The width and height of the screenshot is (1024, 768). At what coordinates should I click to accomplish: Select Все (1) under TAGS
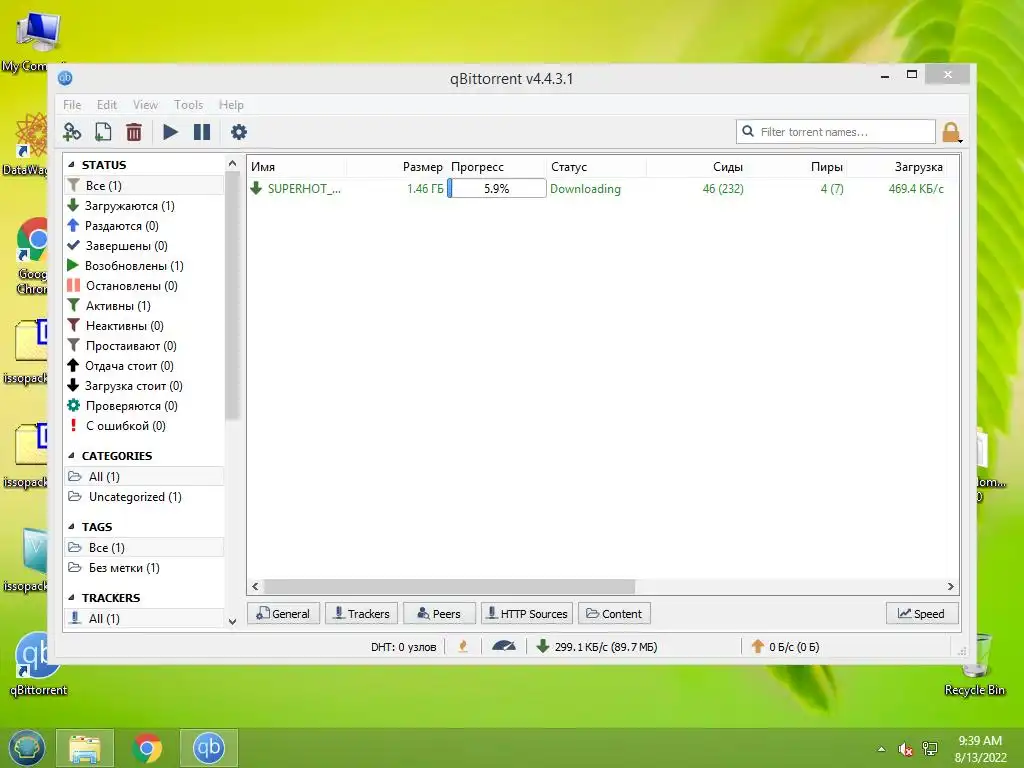[x=144, y=548]
